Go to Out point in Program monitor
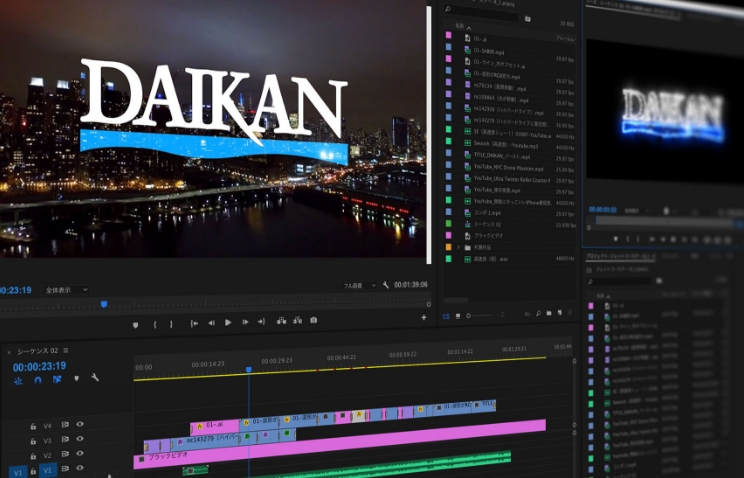Viewport: 744px width, 478px height. (261, 321)
